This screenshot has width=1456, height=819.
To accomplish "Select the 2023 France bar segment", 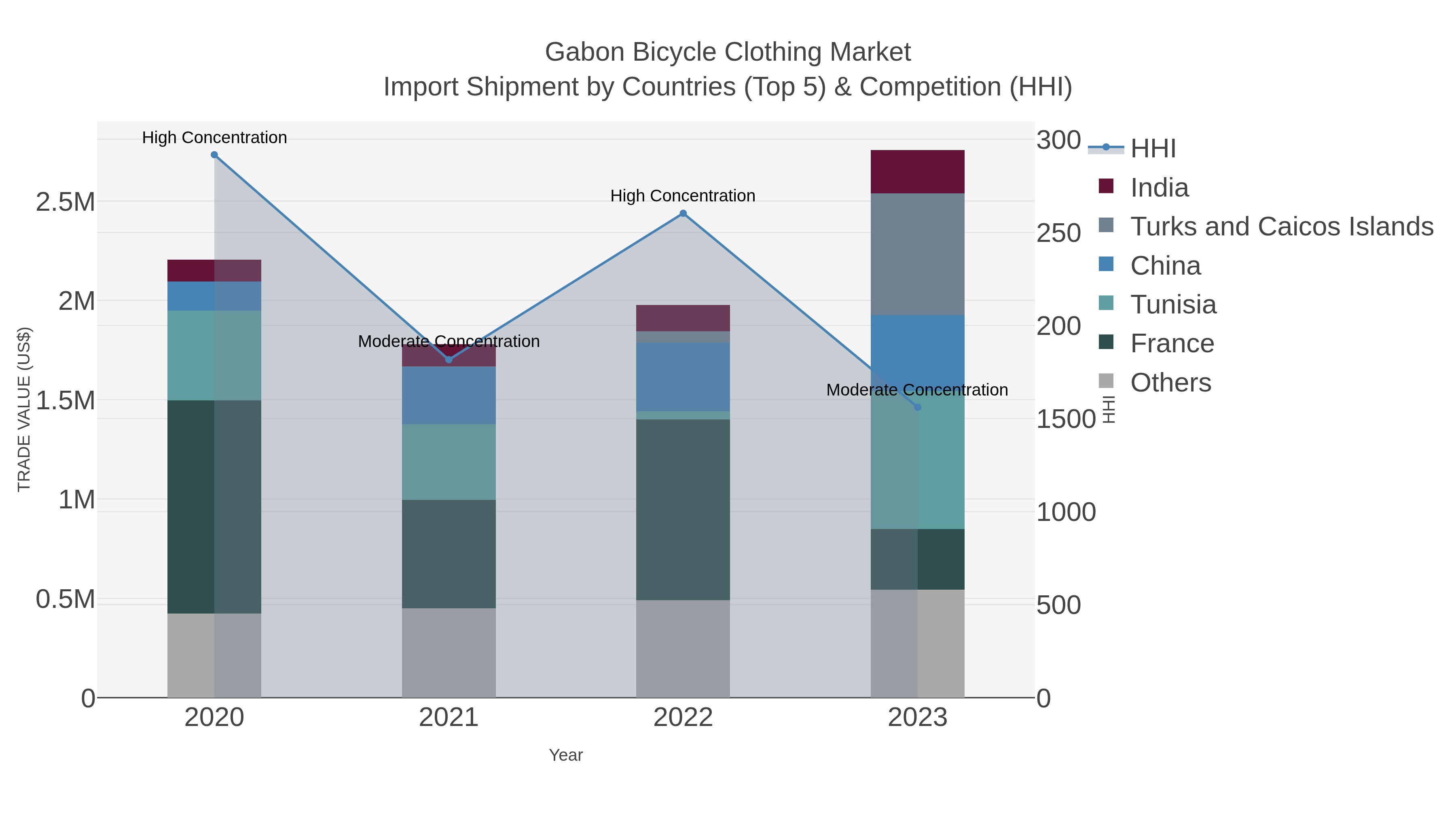I will [x=917, y=559].
